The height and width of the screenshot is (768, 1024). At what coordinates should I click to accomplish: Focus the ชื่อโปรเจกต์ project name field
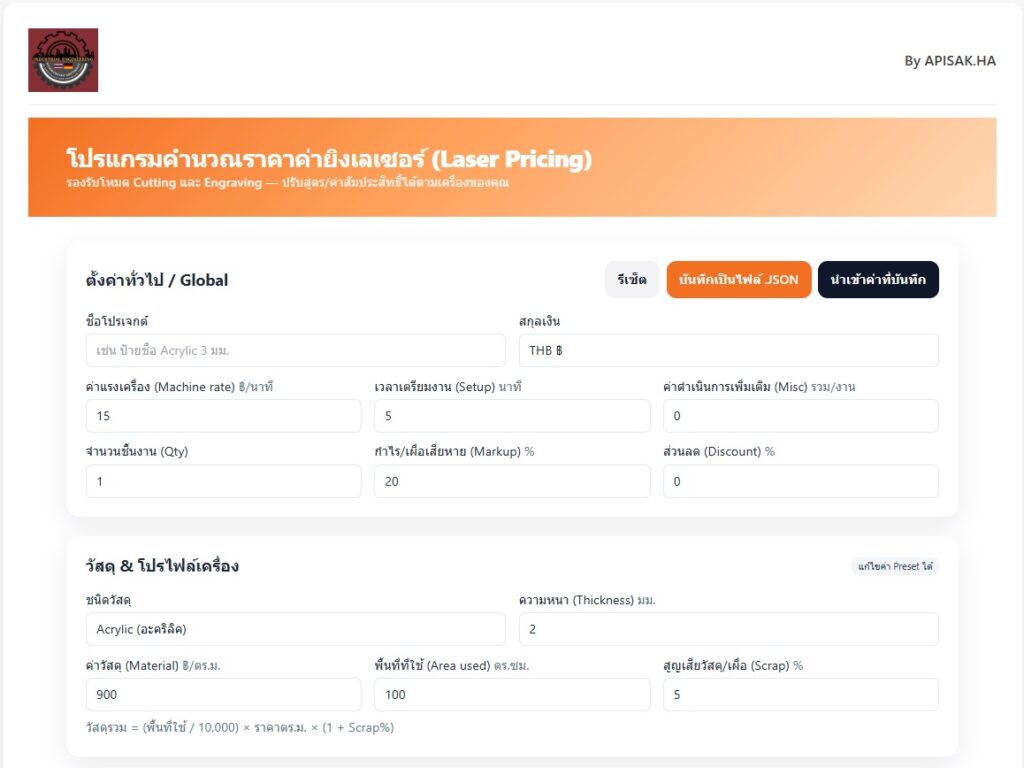(296, 351)
